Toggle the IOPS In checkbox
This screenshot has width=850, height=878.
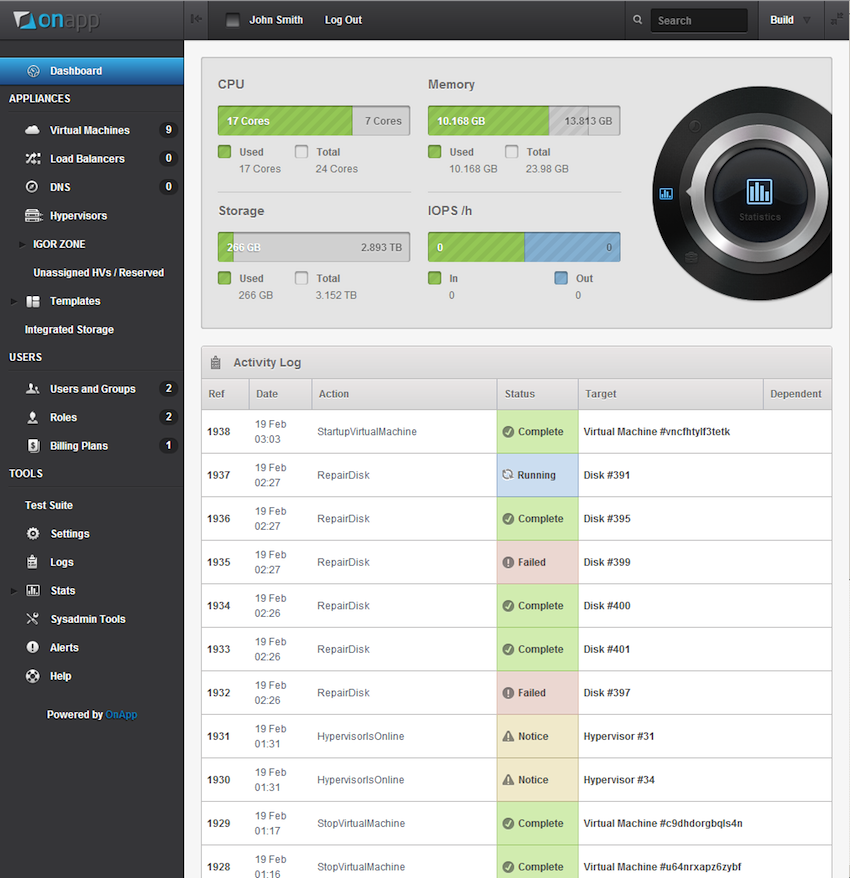point(435,278)
